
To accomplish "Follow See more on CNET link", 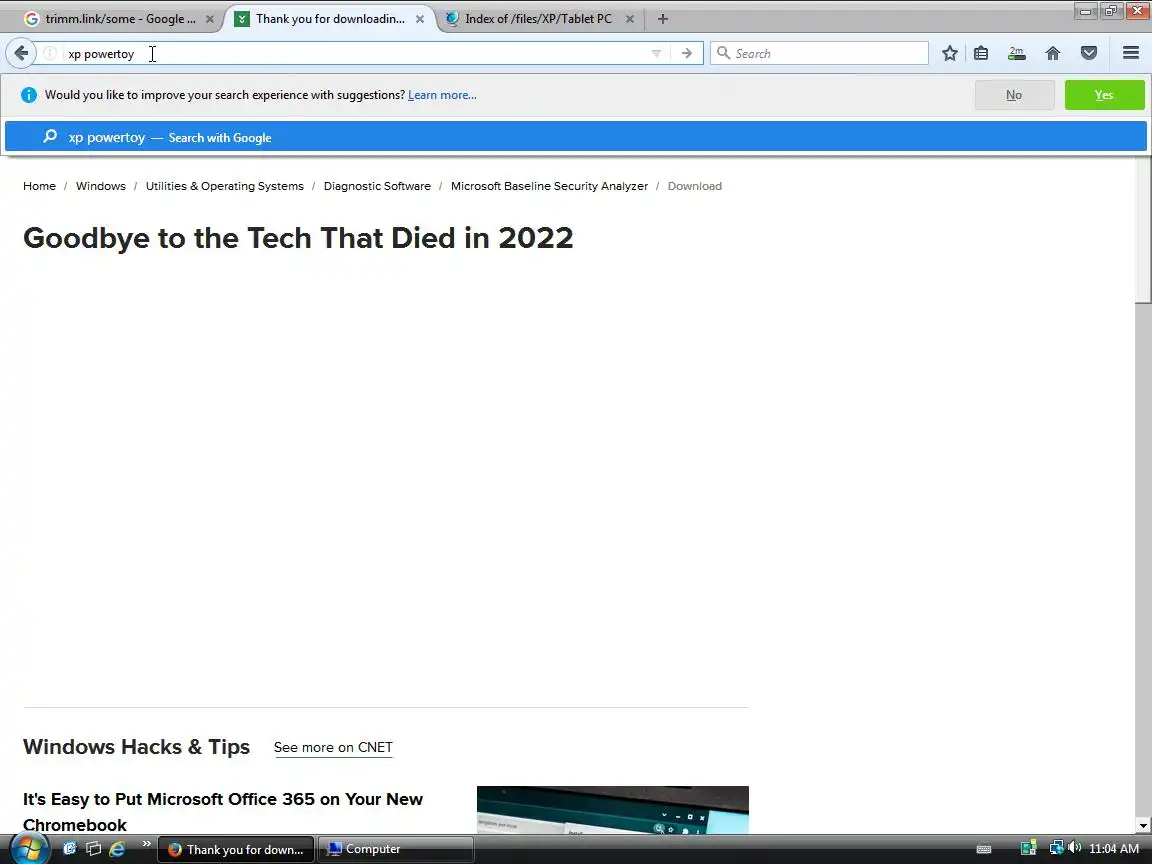I will [x=333, y=747].
